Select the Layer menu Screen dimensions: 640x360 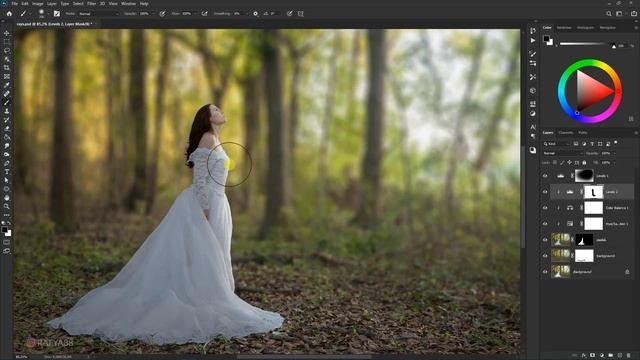[52, 4]
